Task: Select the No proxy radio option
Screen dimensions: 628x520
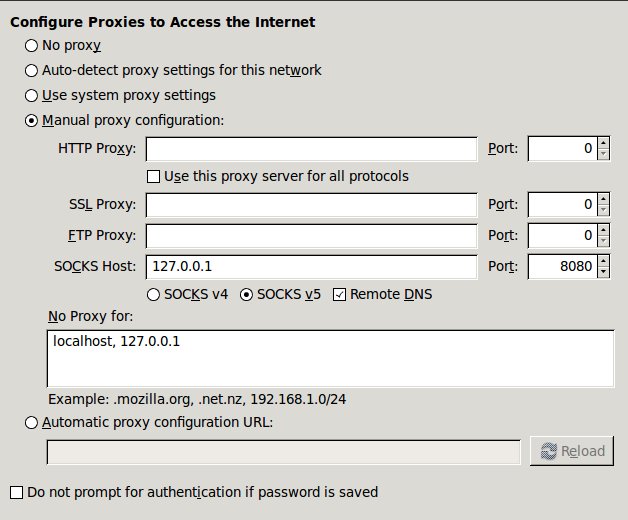Action: 31,46
